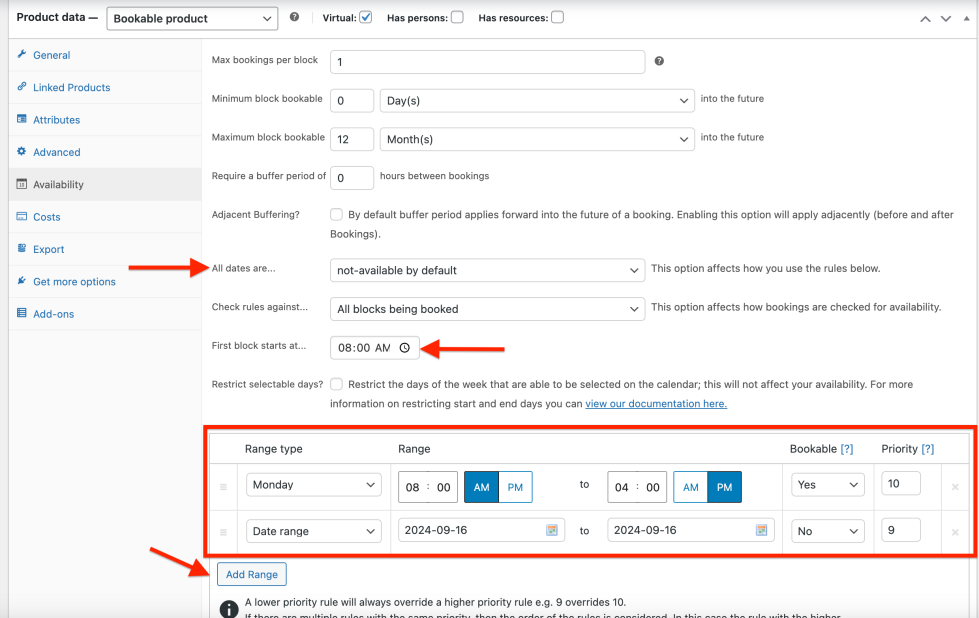This screenshot has width=979, height=618.
Task: Expand the Monday range type dropdown
Action: [x=313, y=485]
